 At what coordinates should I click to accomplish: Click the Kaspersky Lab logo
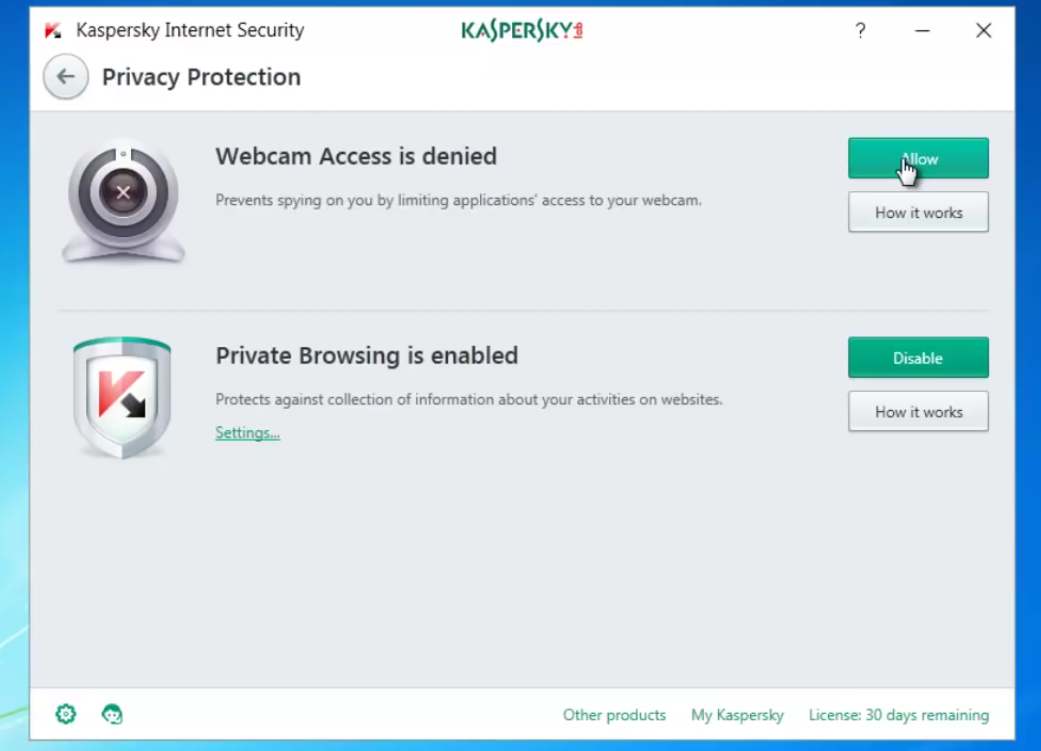(522, 30)
